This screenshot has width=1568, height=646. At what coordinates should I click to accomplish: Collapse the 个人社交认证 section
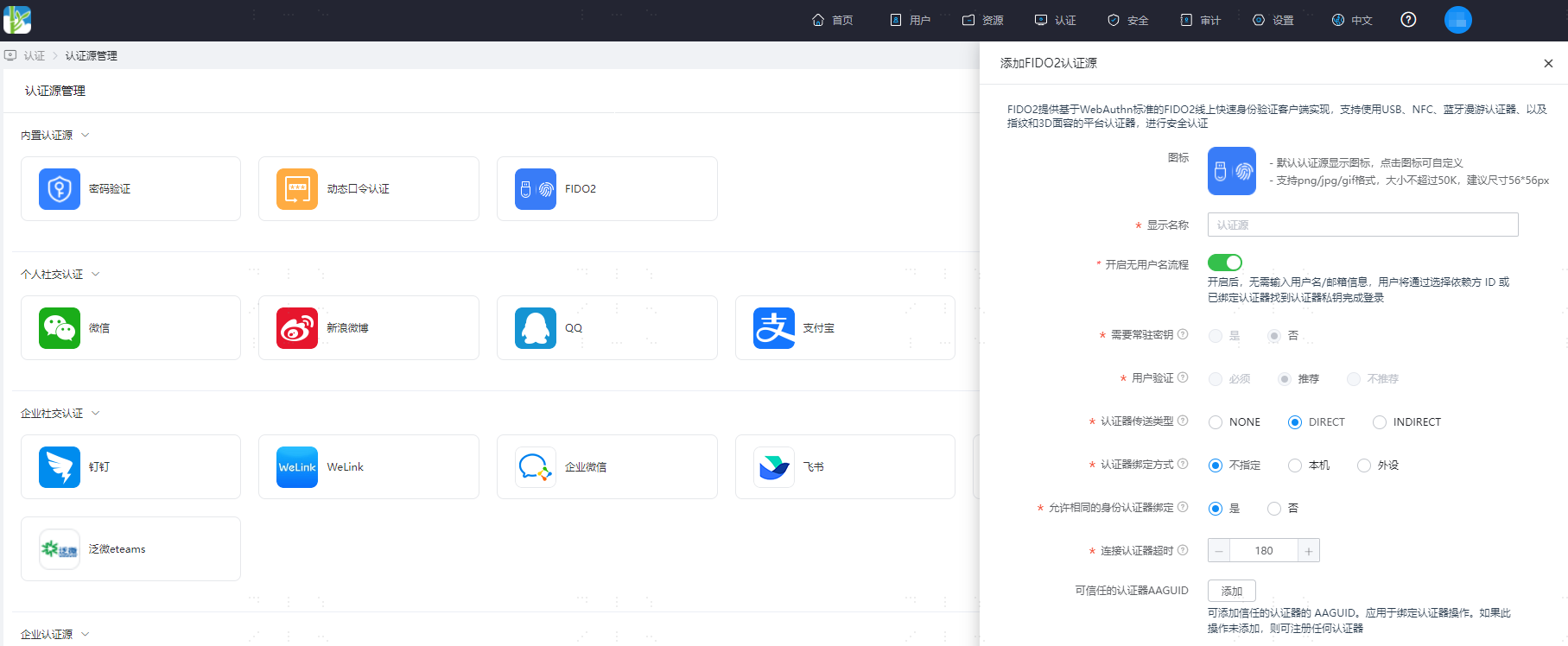[x=95, y=275]
